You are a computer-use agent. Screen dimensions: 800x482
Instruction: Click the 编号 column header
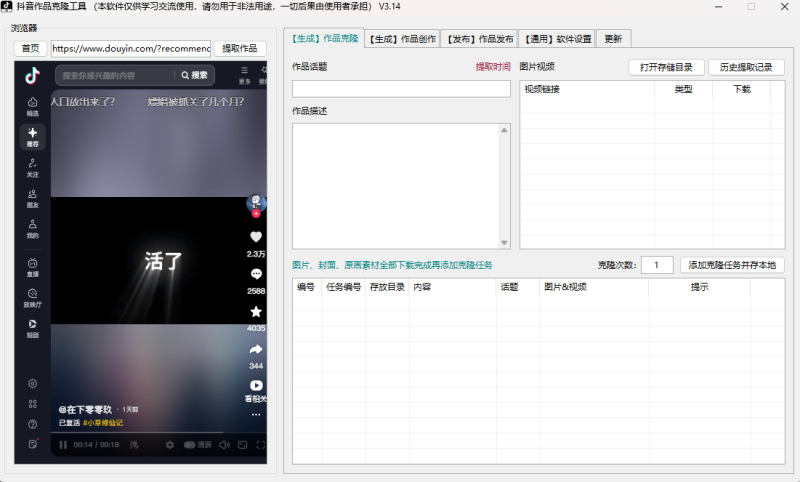tap(307, 287)
